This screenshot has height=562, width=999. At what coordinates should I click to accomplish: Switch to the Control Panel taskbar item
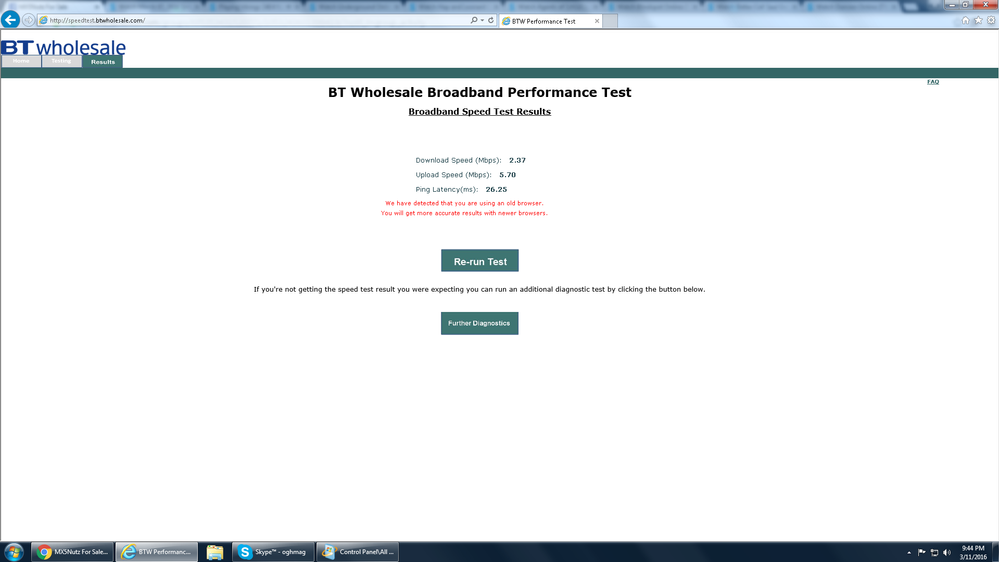pyautogui.click(x=357, y=552)
